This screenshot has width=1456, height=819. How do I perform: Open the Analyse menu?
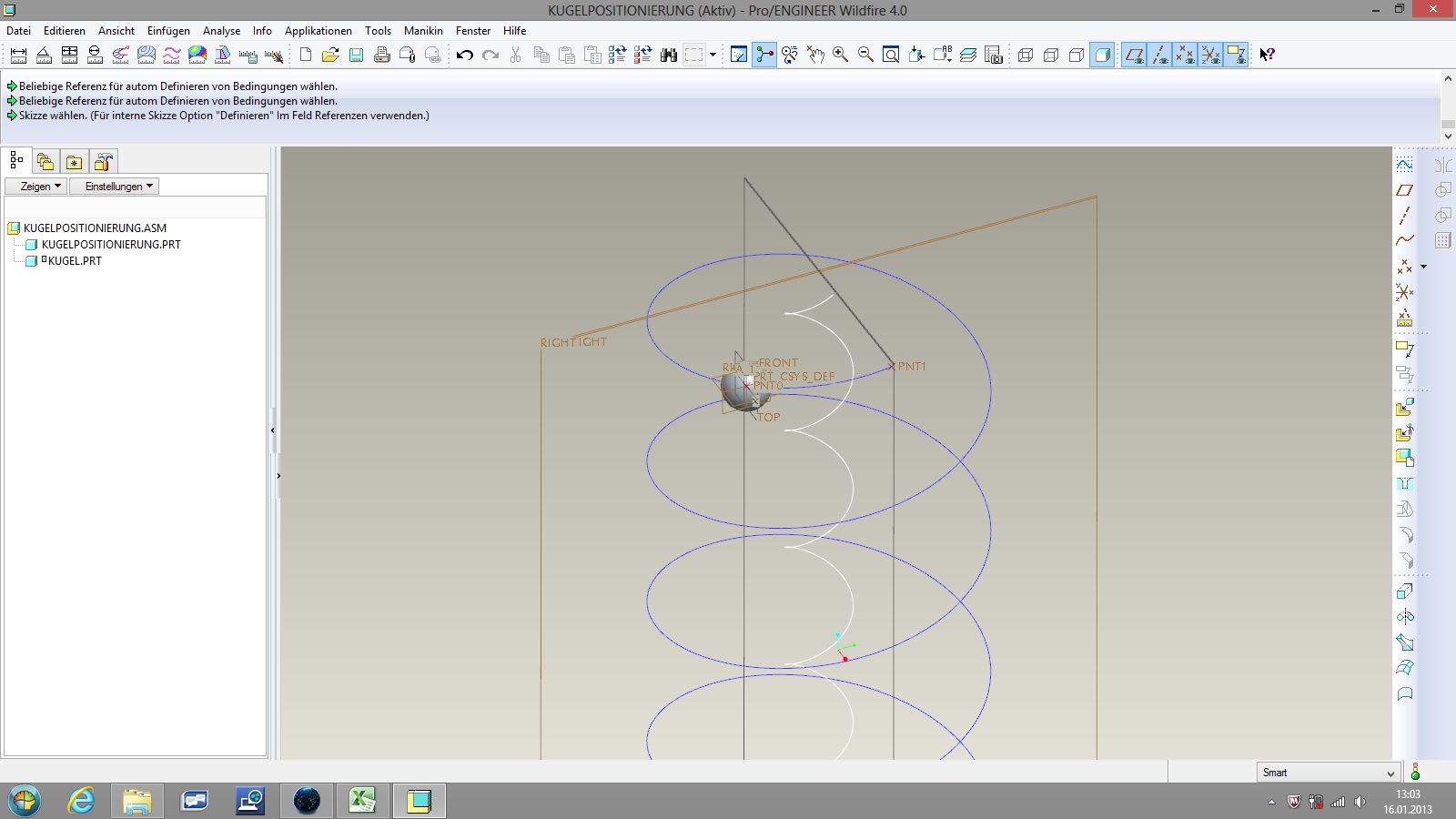click(221, 30)
